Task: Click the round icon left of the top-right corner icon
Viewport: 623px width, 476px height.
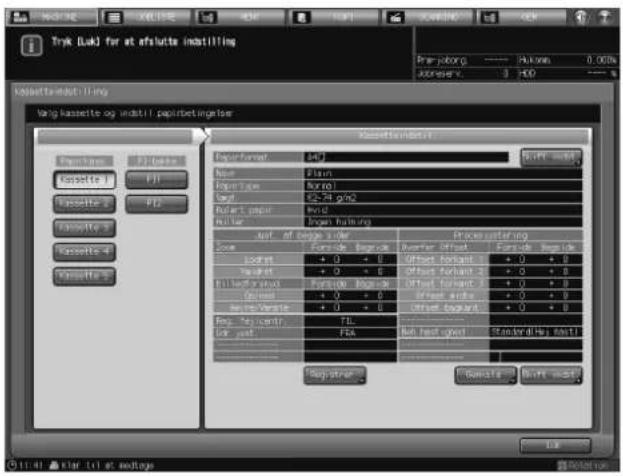Action: pyautogui.click(x=581, y=17)
